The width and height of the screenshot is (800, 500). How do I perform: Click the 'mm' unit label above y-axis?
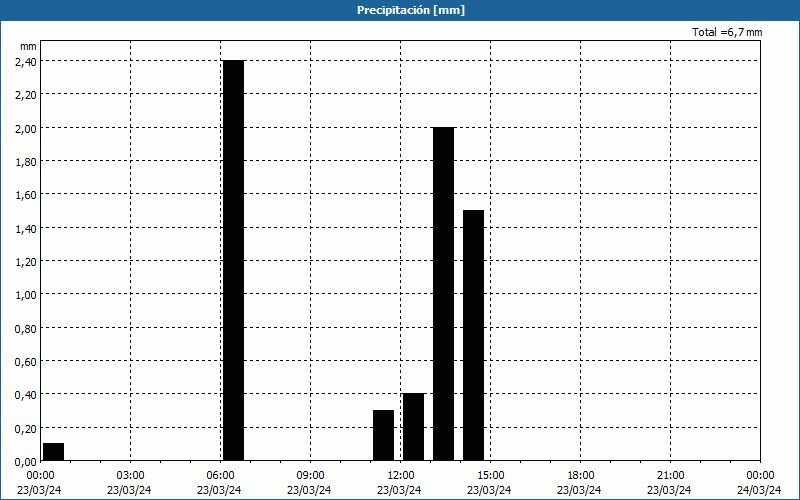point(28,46)
